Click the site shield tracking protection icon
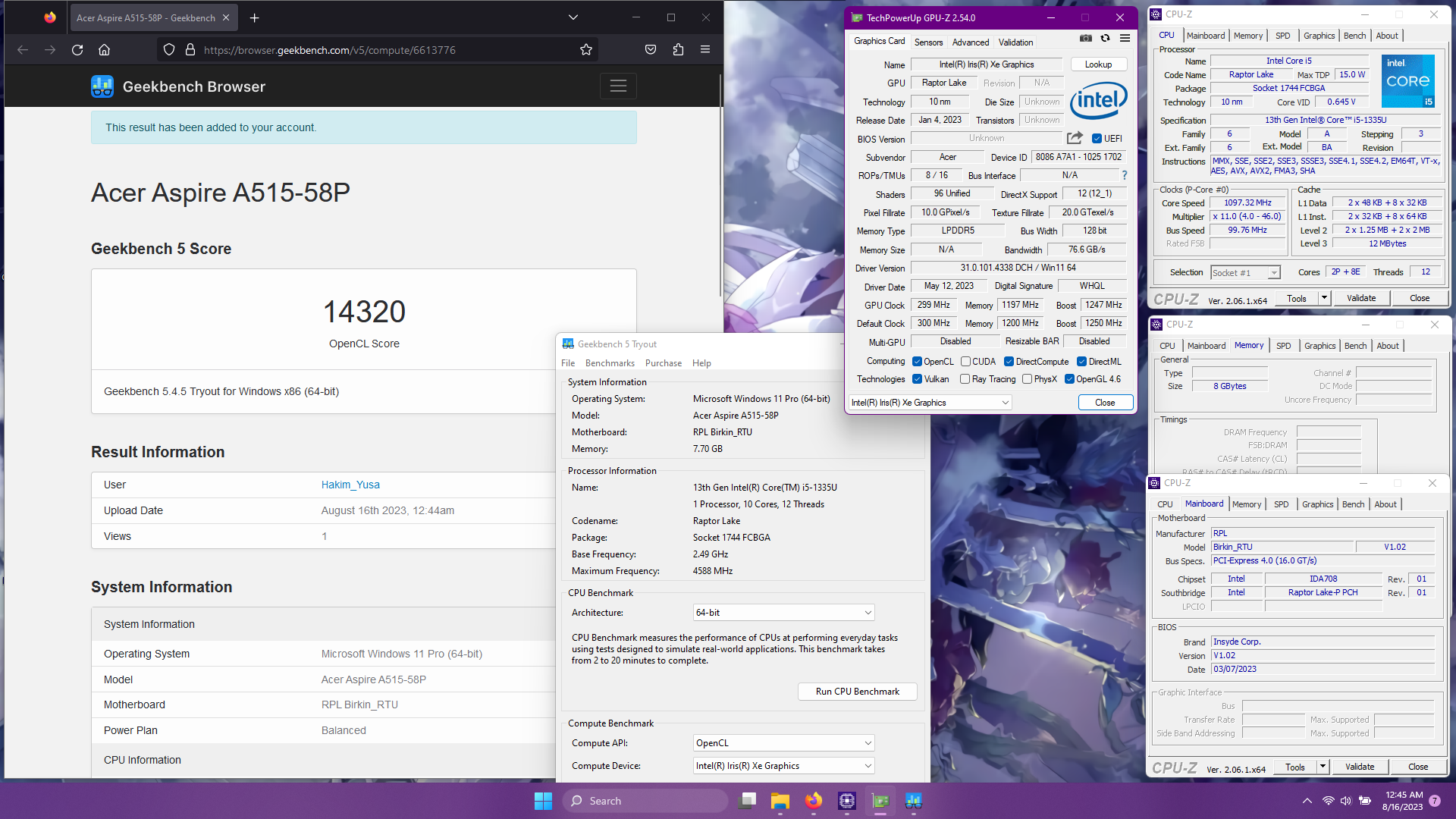The width and height of the screenshot is (1456, 819). (x=169, y=50)
